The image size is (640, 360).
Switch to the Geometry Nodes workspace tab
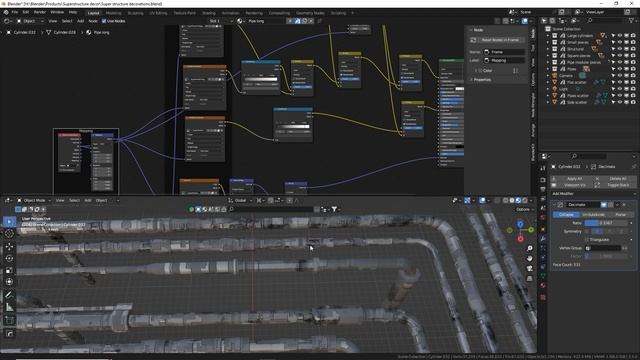click(x=310, y=13)
